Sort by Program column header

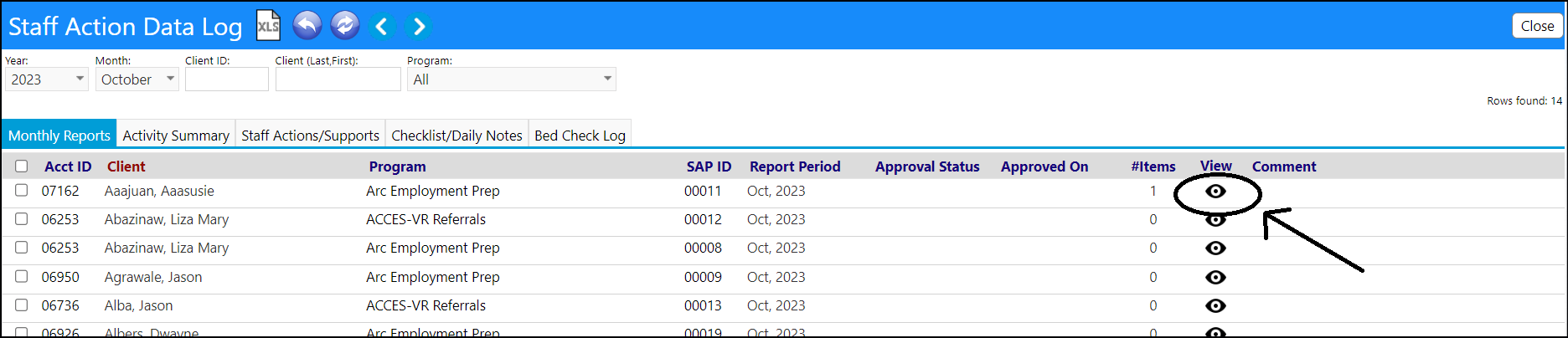coord(398,166)
